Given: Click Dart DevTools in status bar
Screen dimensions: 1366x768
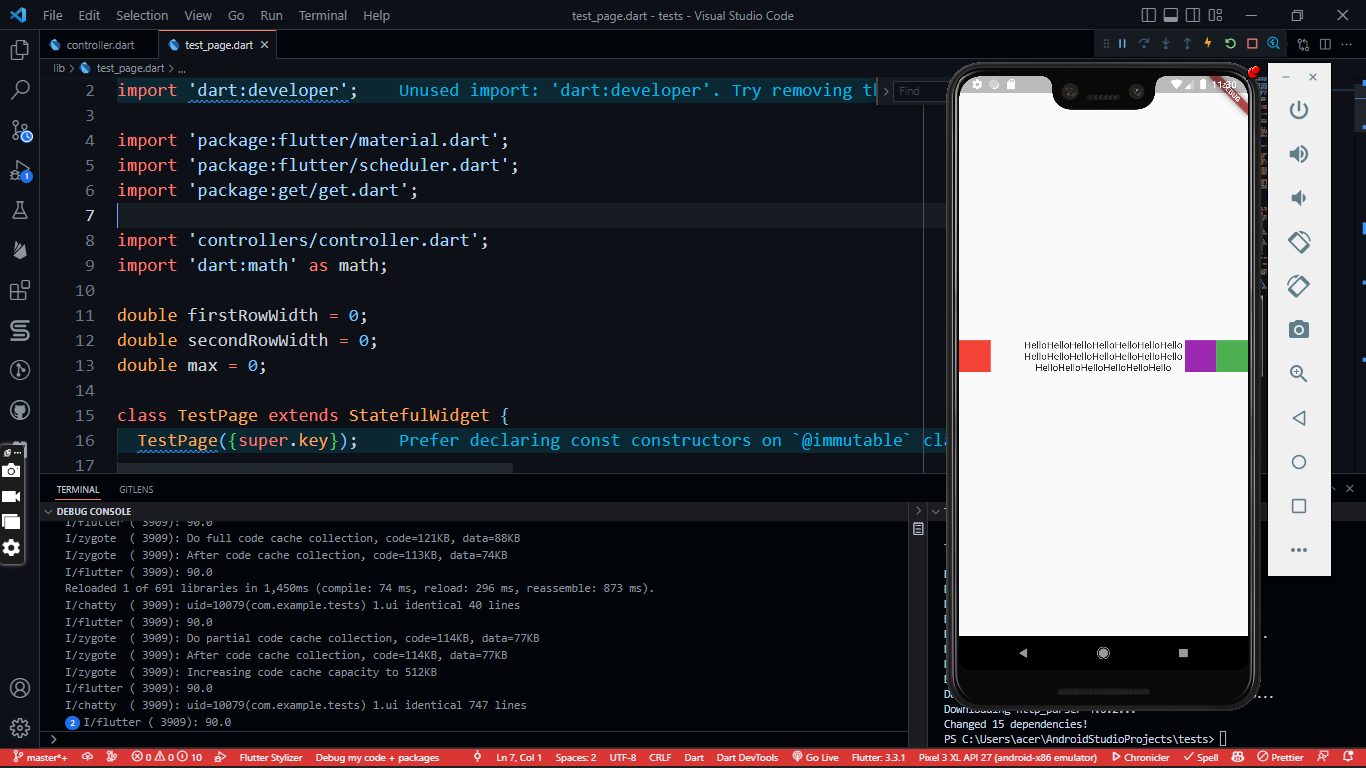Looking at the screenshot, I should tap(749, 758).
